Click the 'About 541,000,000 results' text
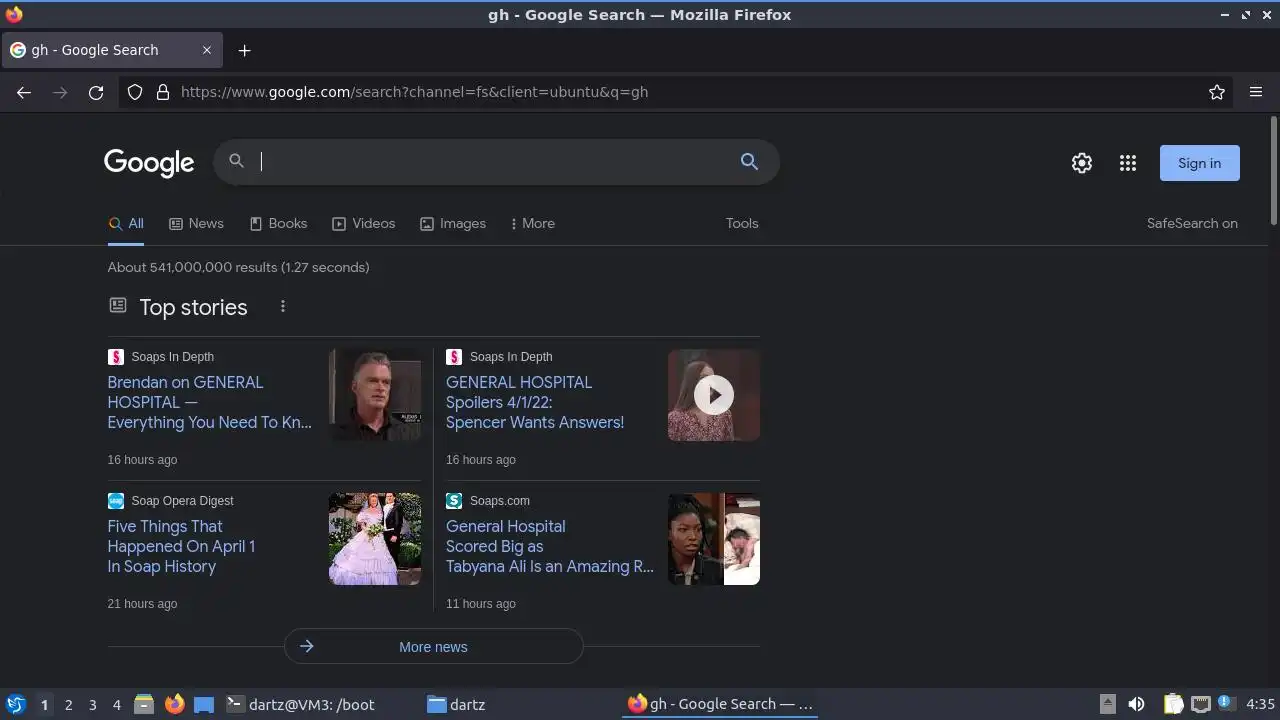The height and width of the screenshot is (720, 1280). click(238, 267)
